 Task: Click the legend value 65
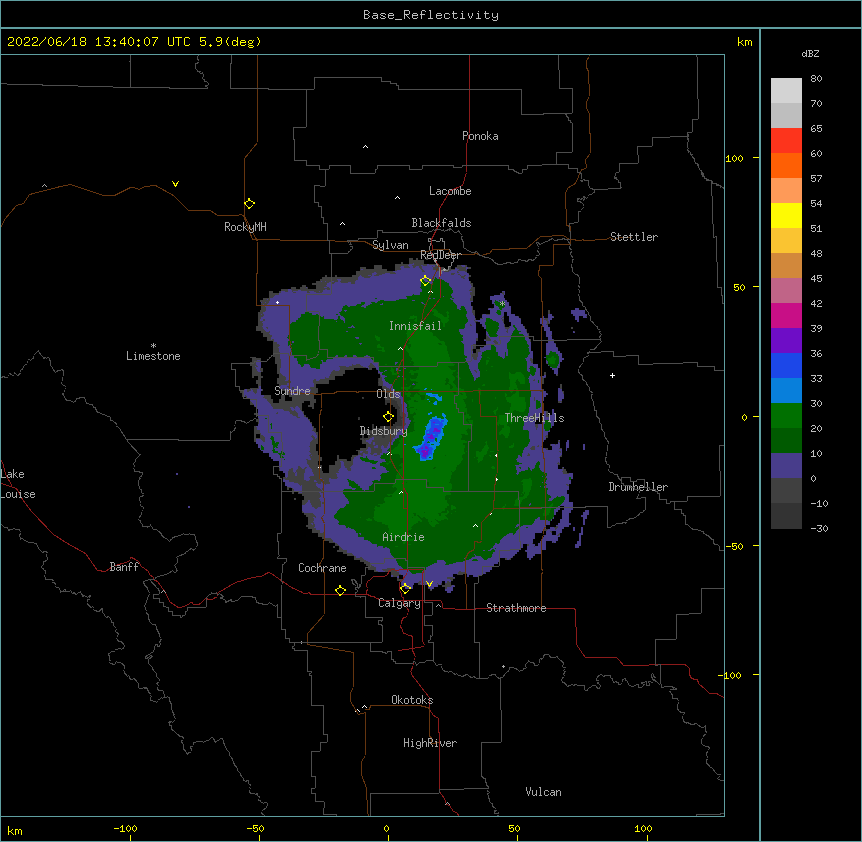pos(816,129)
